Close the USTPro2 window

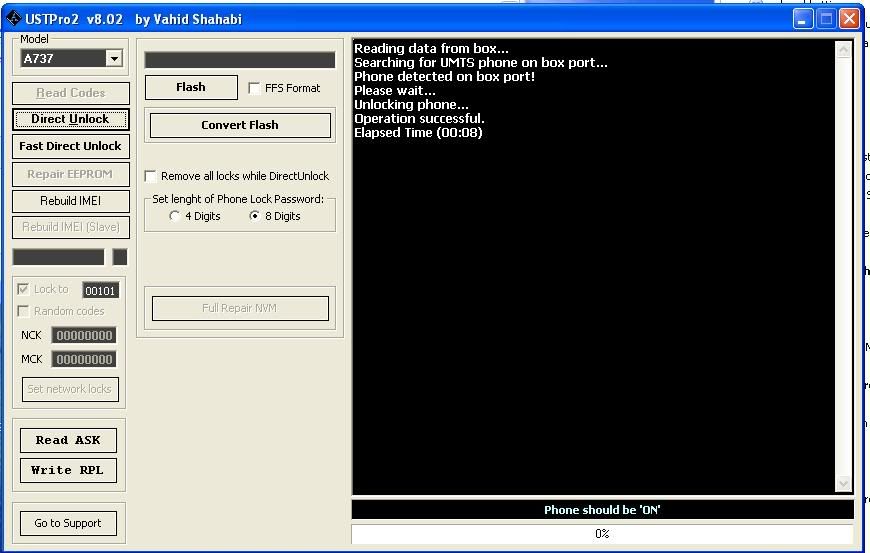(849, 19)
